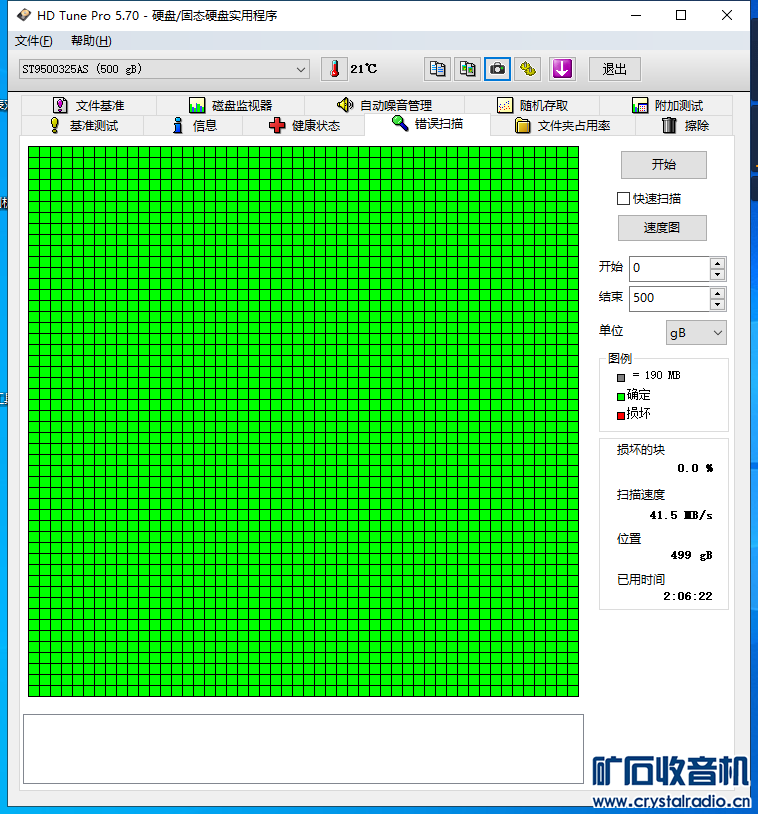Open the 文件(F) menu
758x814 pixels.
(x=34, y=41)
